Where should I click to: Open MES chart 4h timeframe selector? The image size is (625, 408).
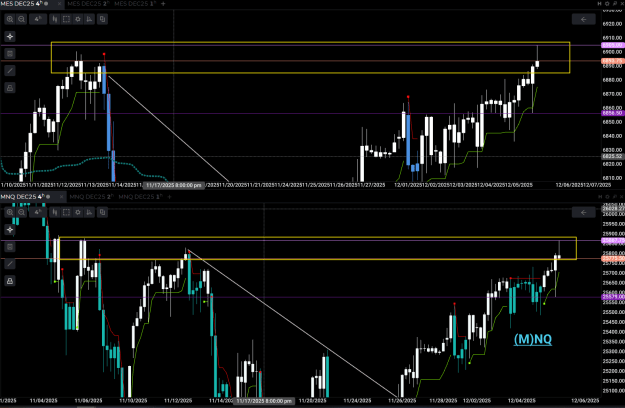38,19
